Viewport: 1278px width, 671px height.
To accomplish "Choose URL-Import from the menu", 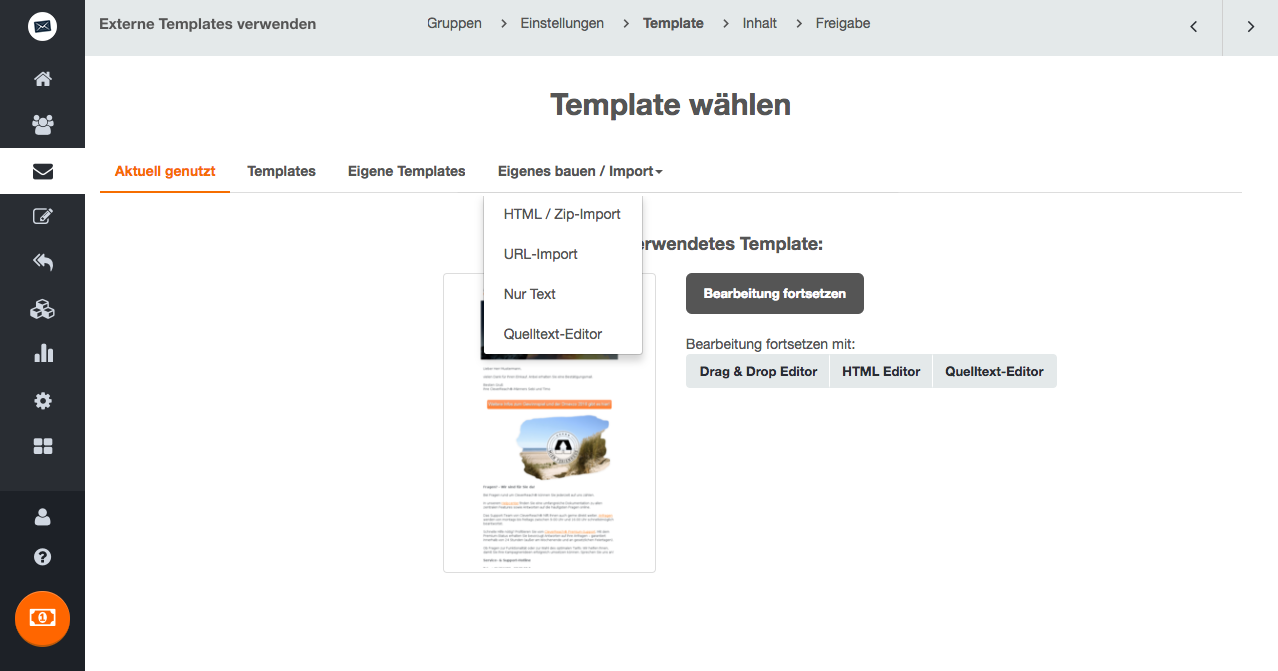I will [x=562, y=254].
